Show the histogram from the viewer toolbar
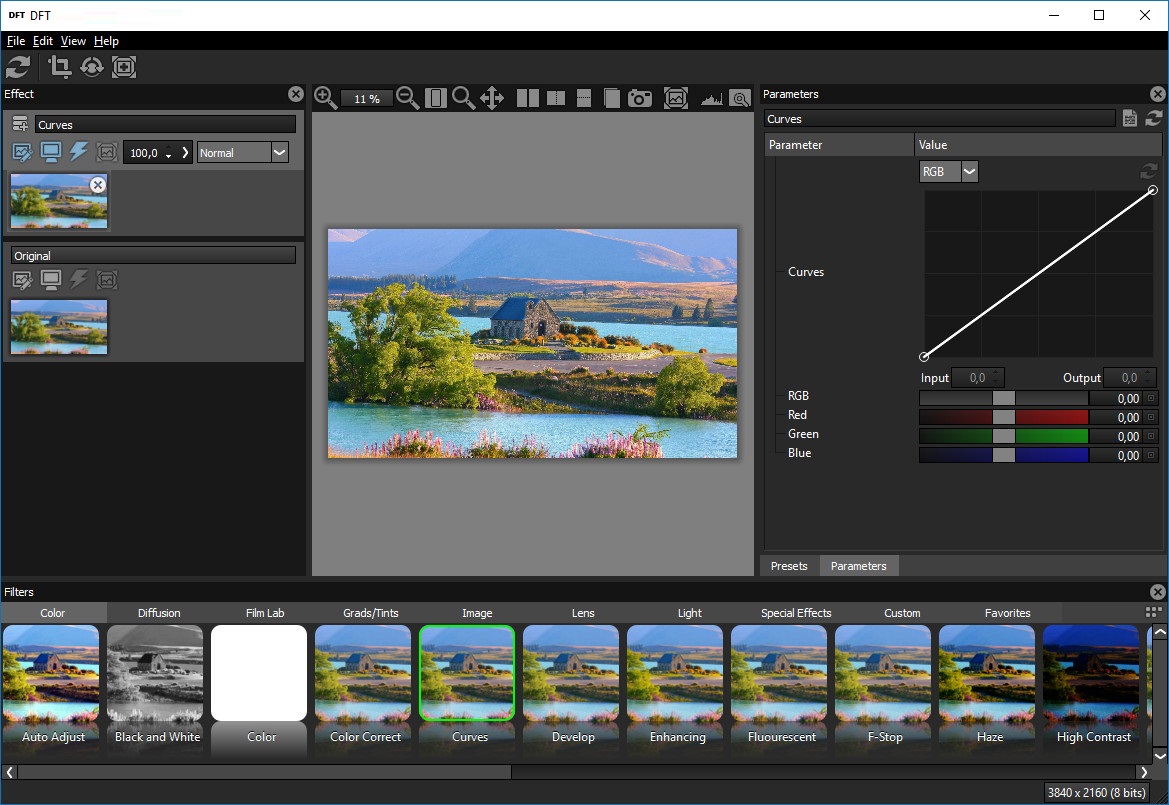 [711, 98]
